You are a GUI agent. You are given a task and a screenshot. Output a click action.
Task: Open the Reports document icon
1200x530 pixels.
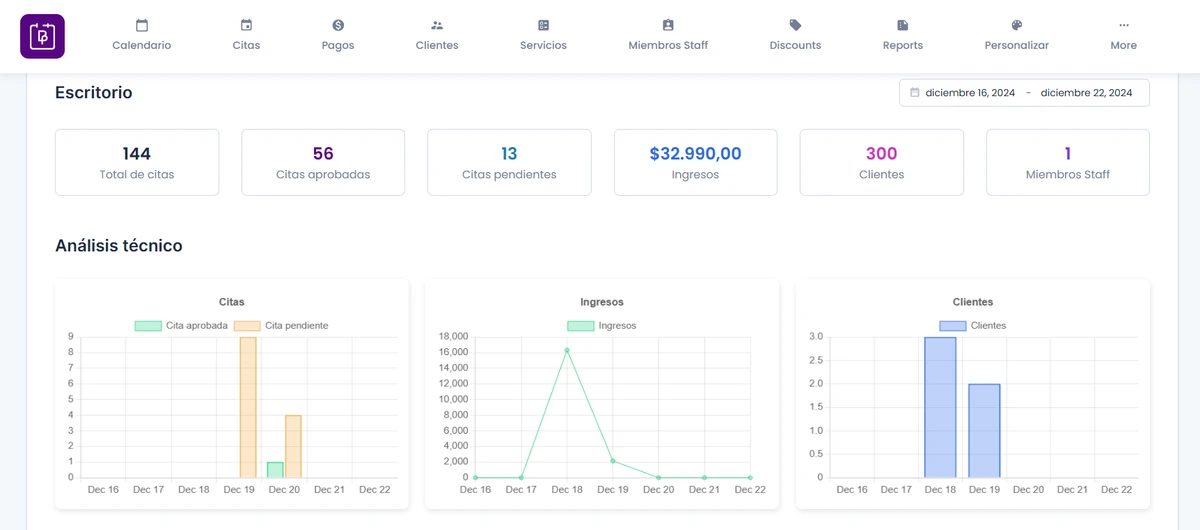click(903, 25)
